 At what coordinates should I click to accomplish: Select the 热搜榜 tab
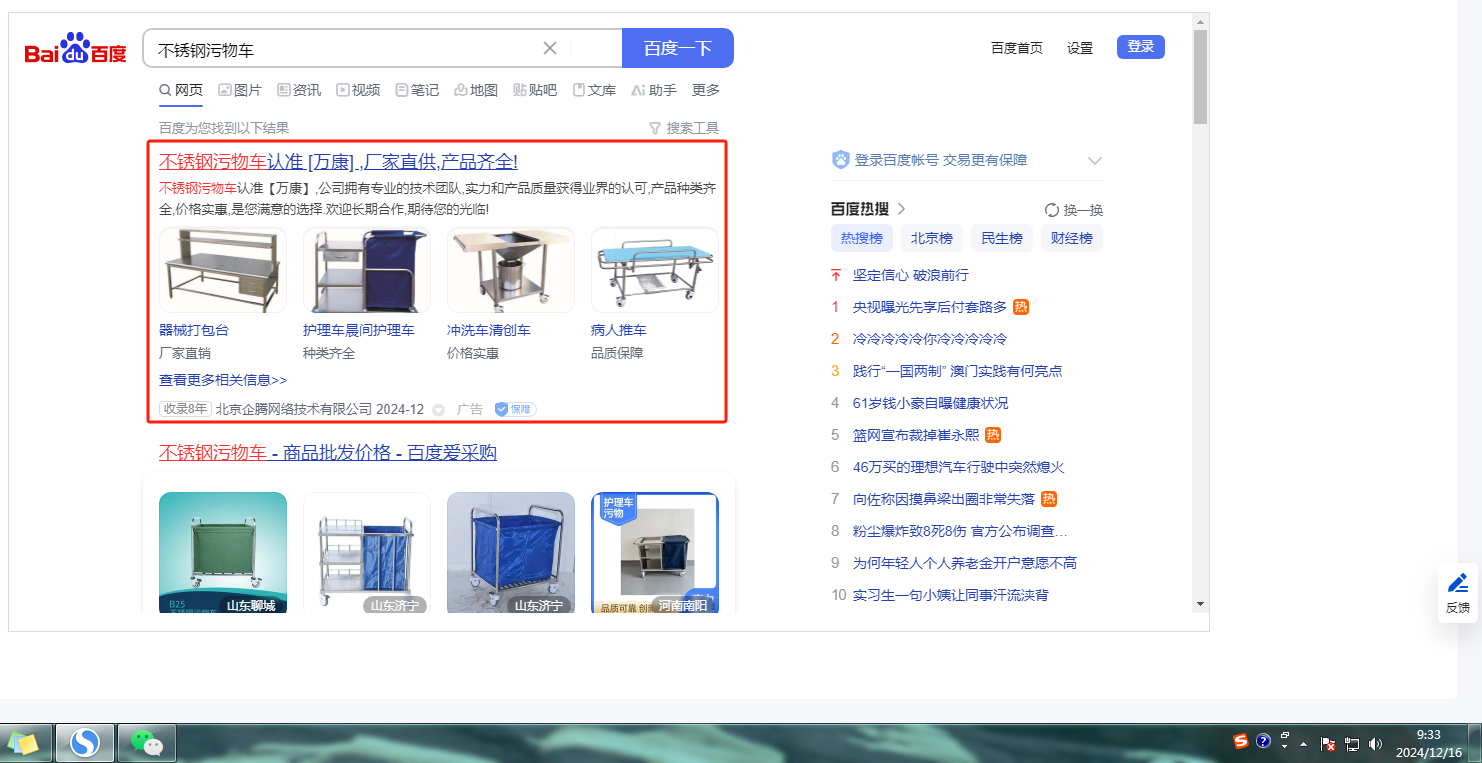pyautogui.click(x=861, y=238)
